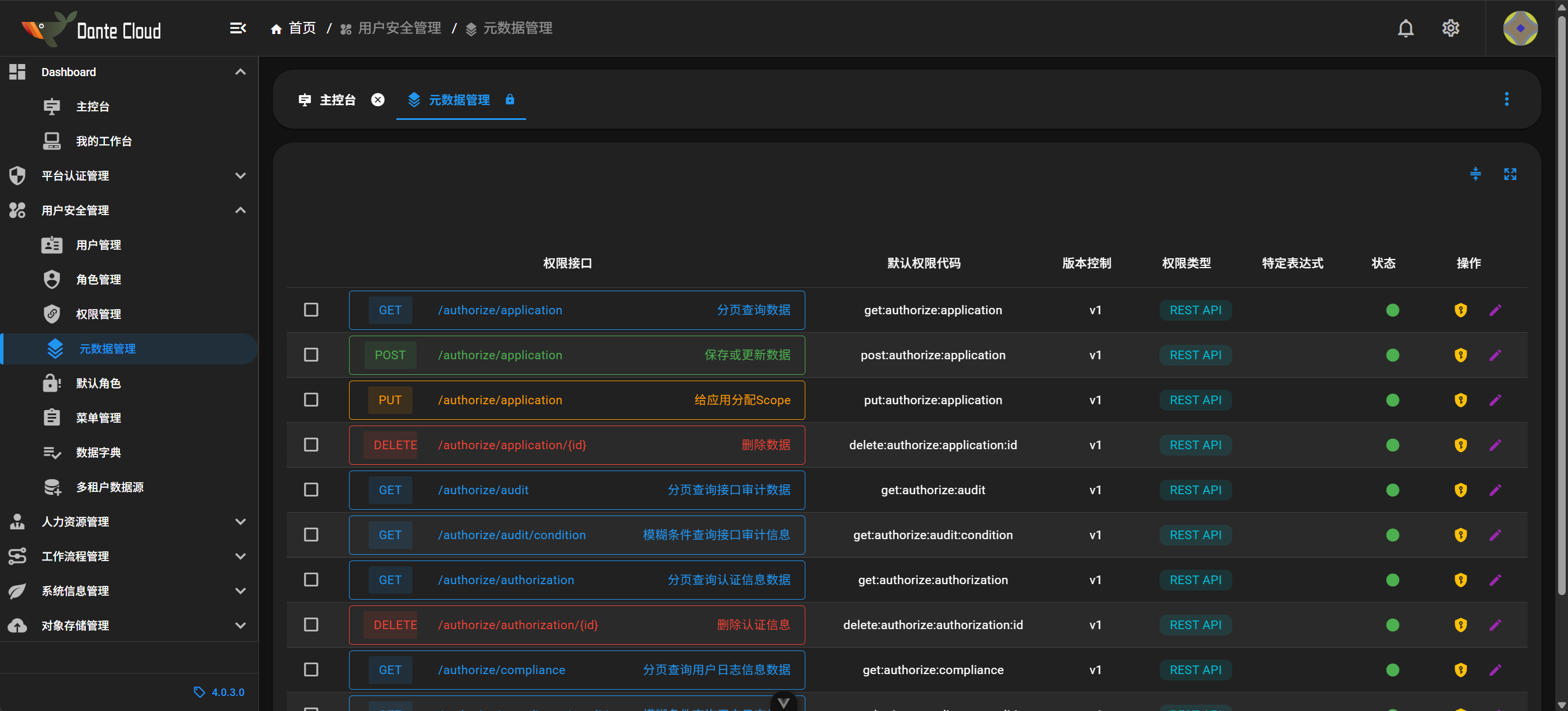This screenshot has width=1568, height=711.
Task: Open the settings gear icon
Action: pyautogui.click(x=1450, y=28)
